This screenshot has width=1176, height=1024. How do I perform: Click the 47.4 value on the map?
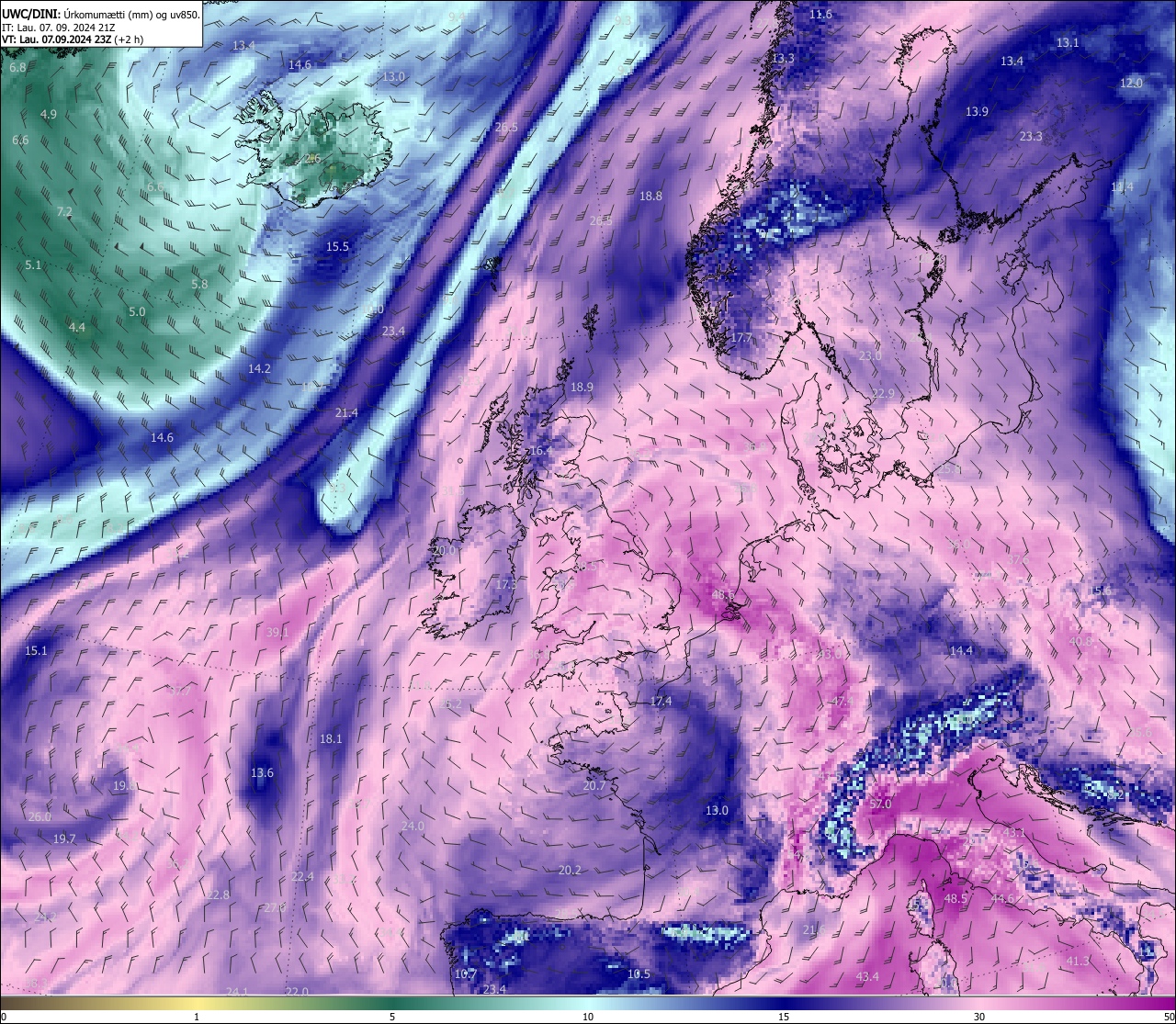tap(842, 701)
